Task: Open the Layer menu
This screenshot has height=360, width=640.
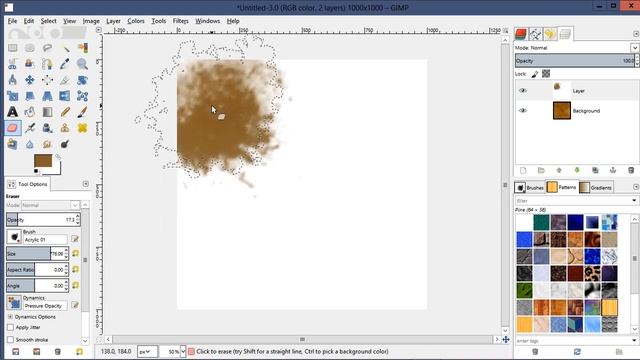Action: point(113,21)
